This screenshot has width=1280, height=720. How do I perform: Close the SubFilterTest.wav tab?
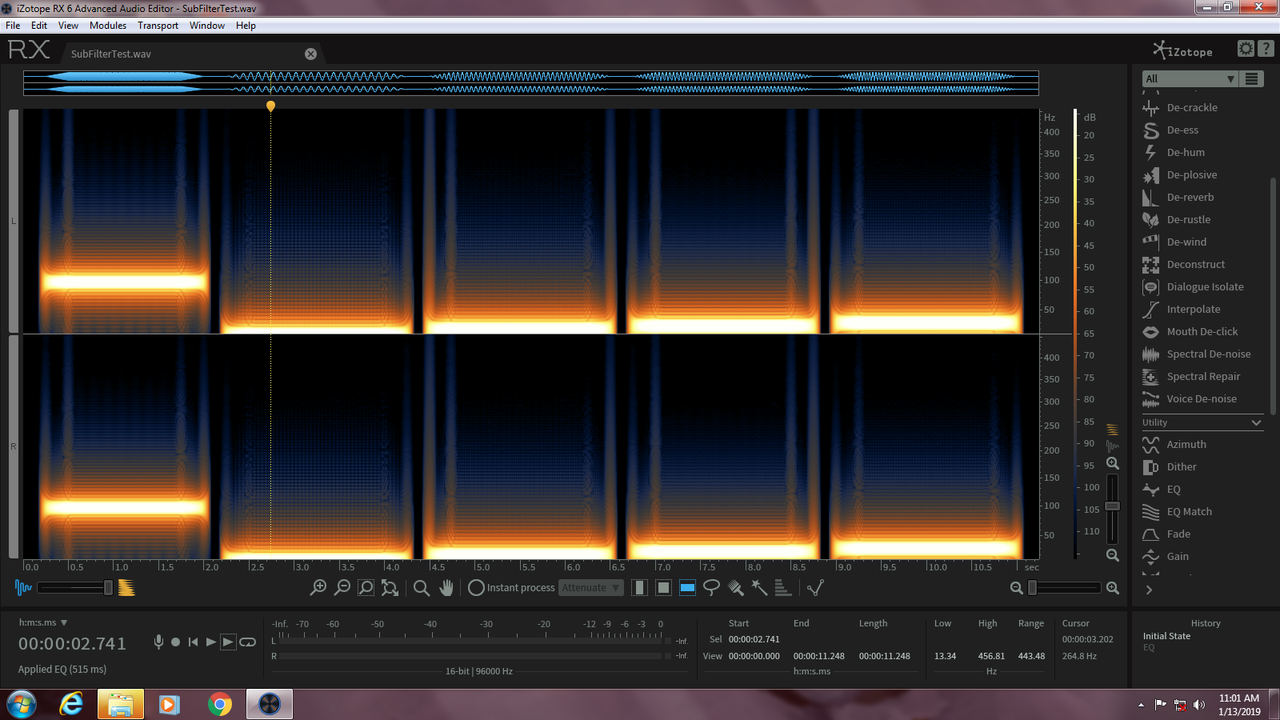(310, 54)
